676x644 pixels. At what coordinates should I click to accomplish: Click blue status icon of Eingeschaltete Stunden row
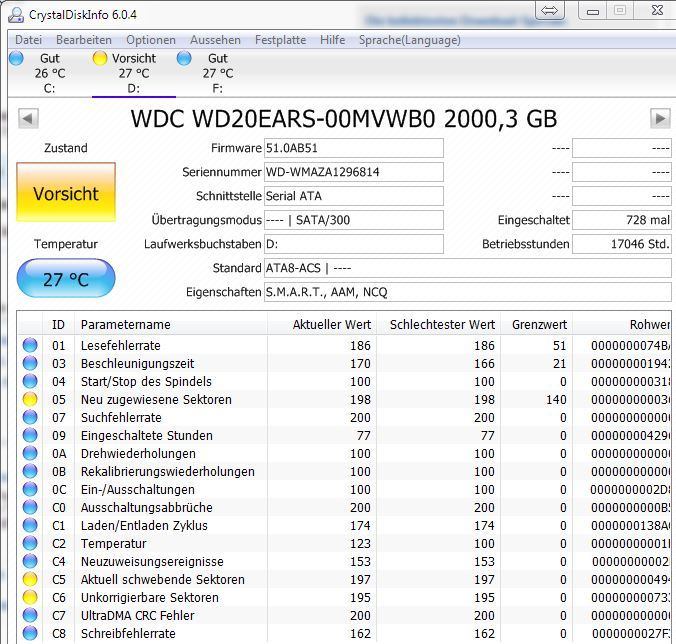click(30, 435)
